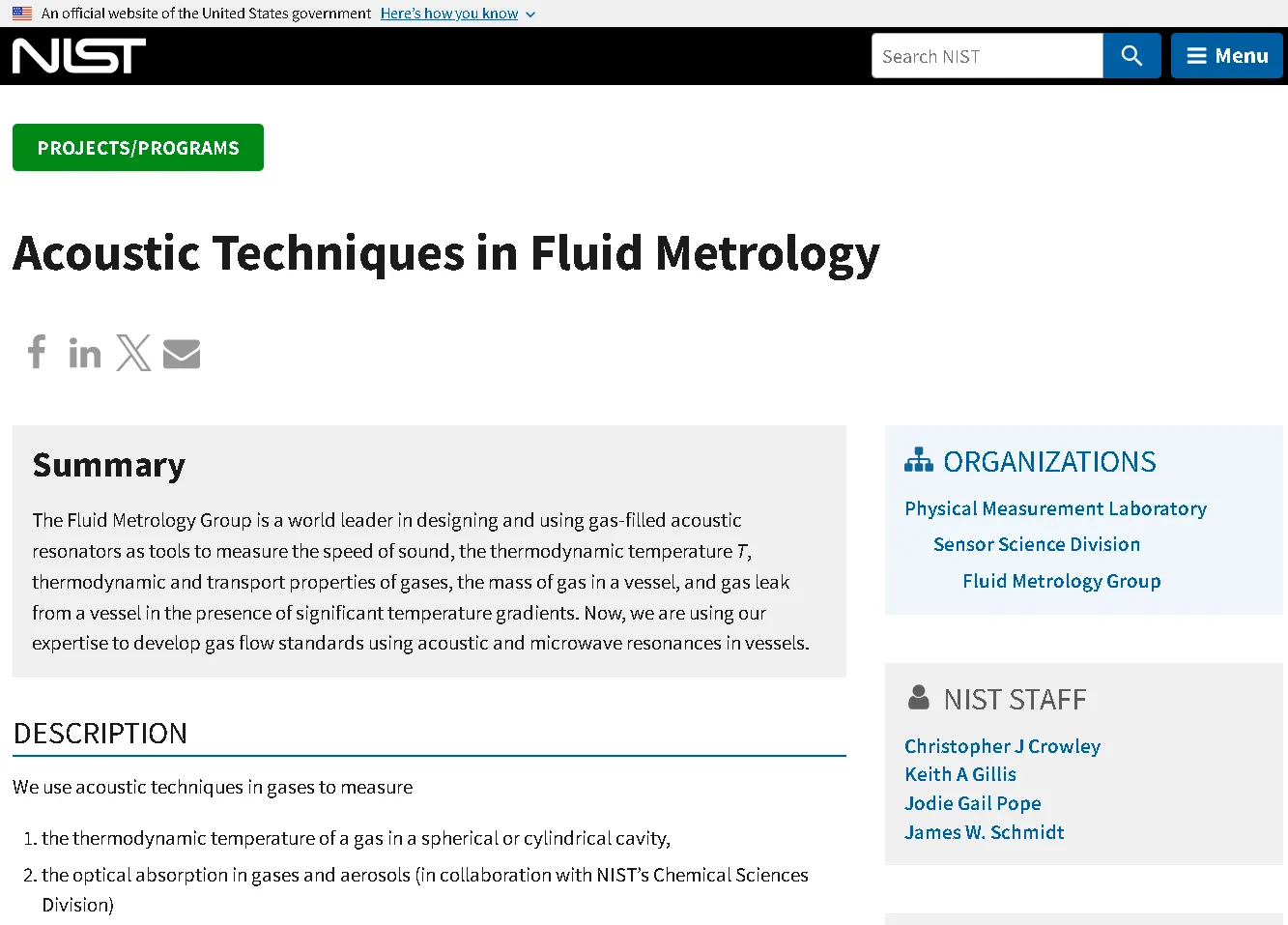Visit the Physical Measurement Laboratory link
1288x925 pixels.
(x=1055, y=508)
